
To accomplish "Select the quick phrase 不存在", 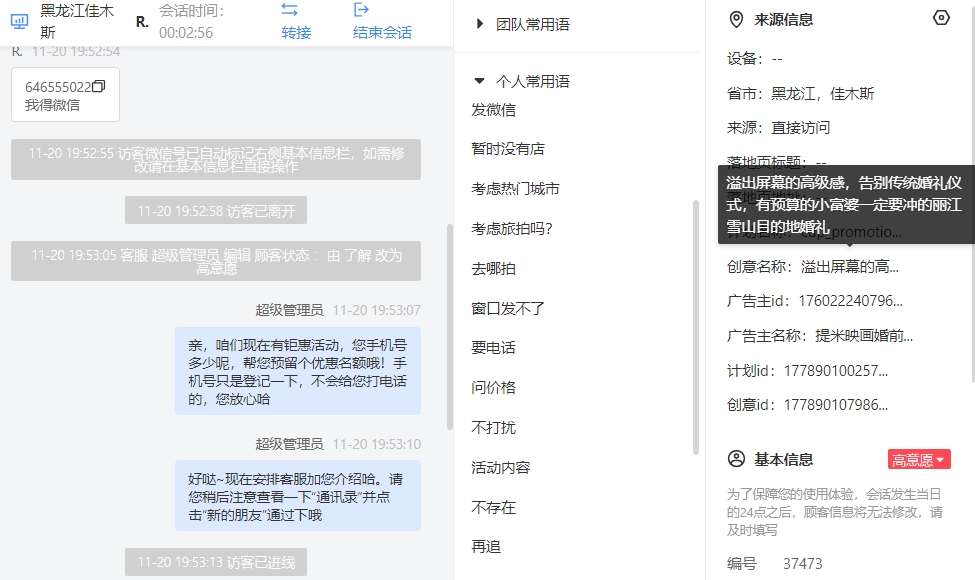I will 494,507.
